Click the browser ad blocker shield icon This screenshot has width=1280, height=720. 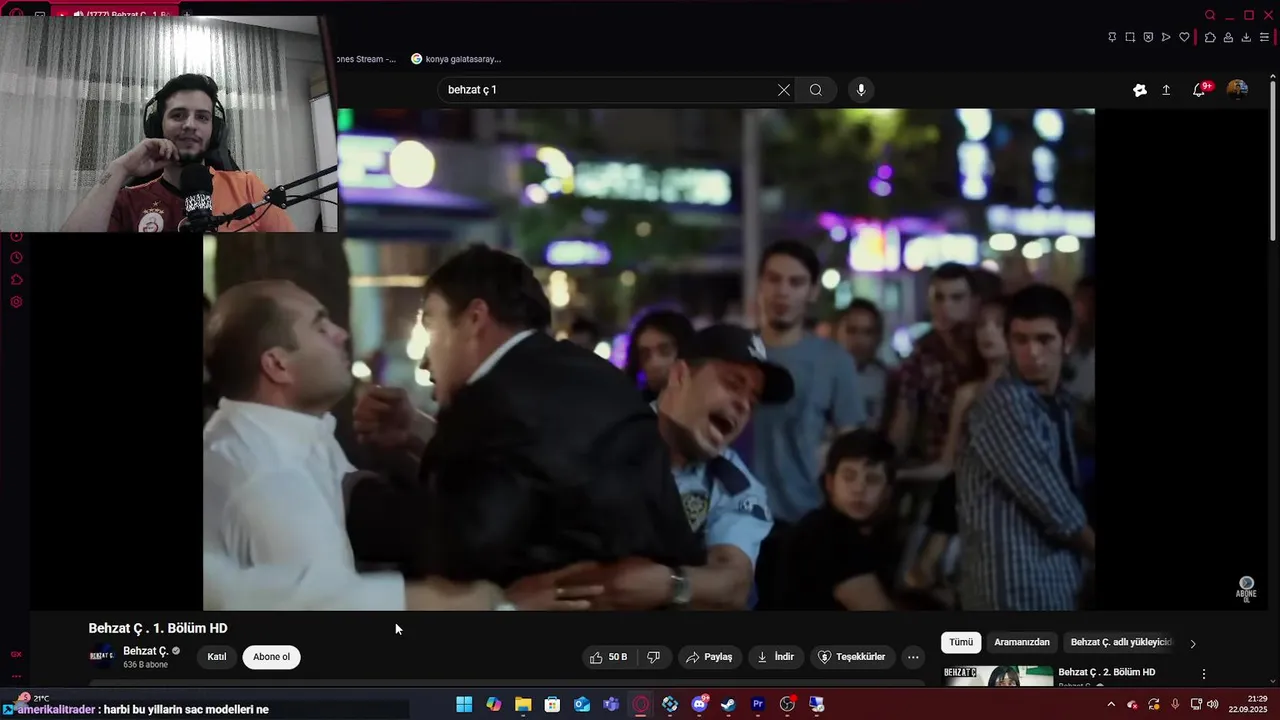click(x=1148, y=37)
